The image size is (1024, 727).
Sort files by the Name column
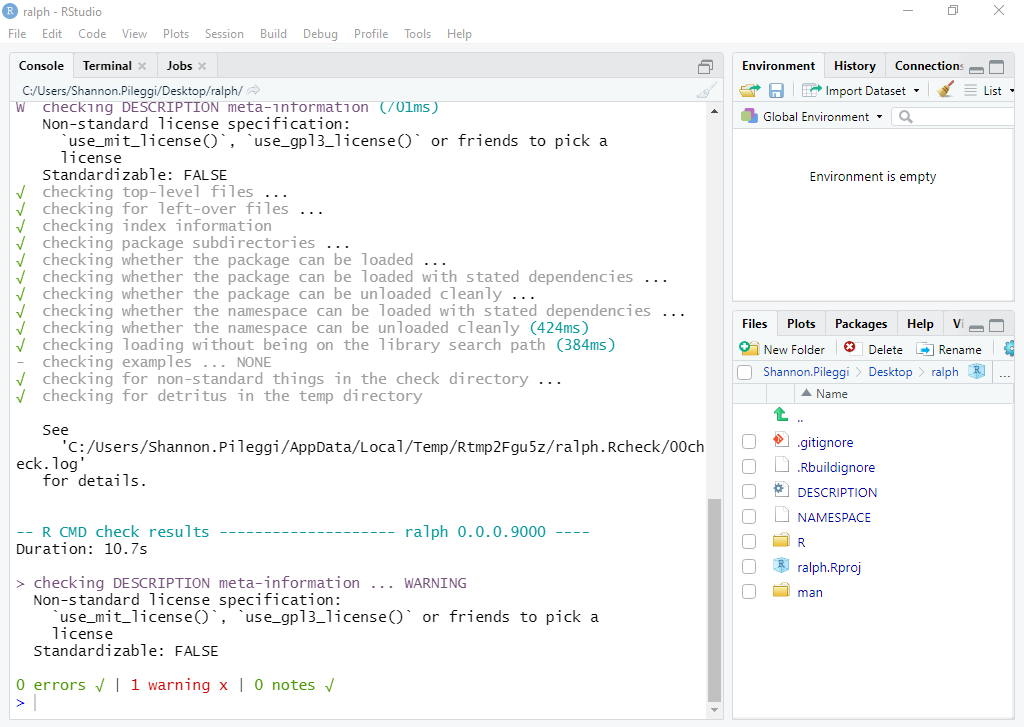click(831, 394)
